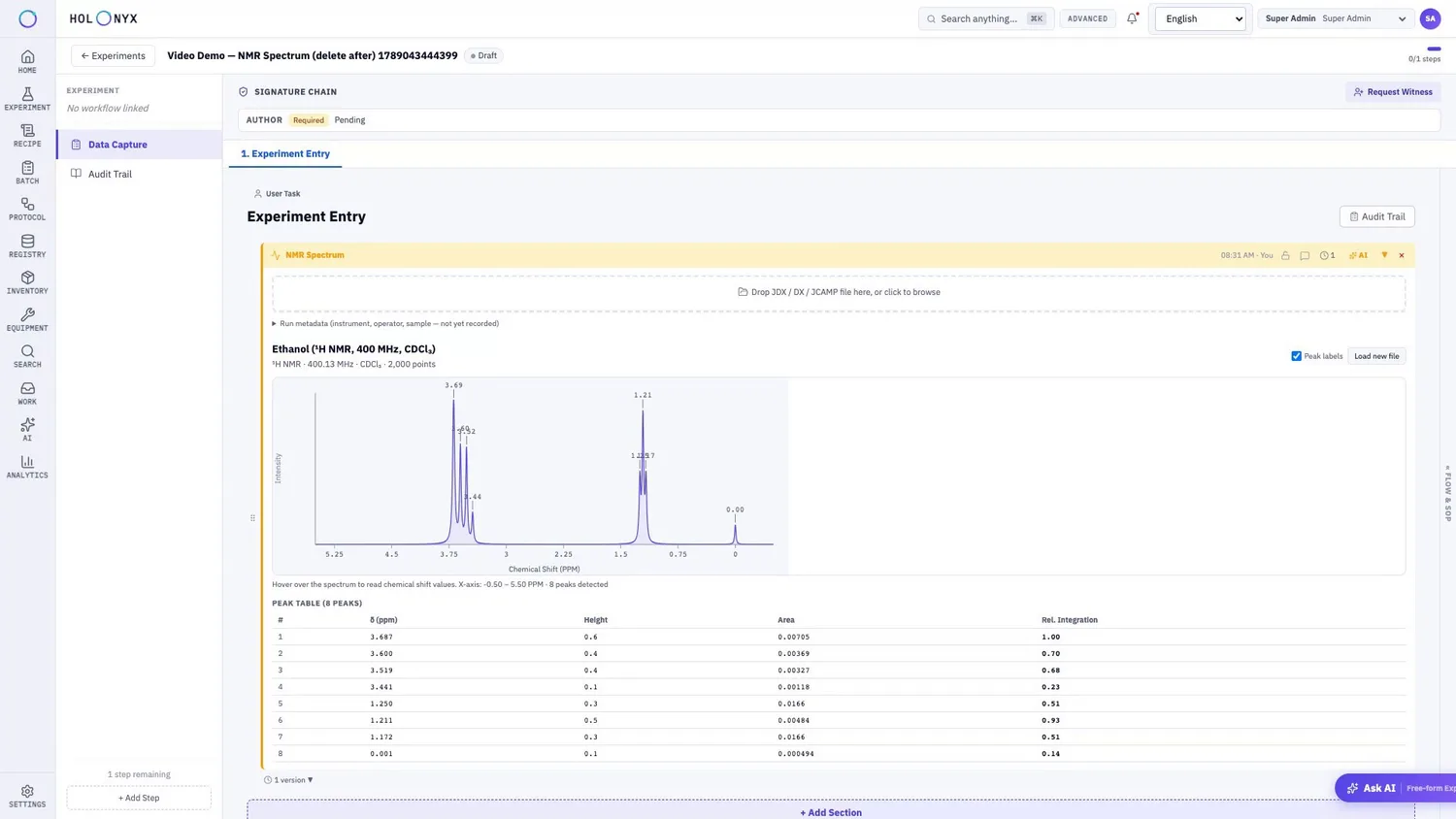1456x819 pixels.
Task: Collapse NMR Spectrum block using orange triangle
Action: click(1384, 255)
